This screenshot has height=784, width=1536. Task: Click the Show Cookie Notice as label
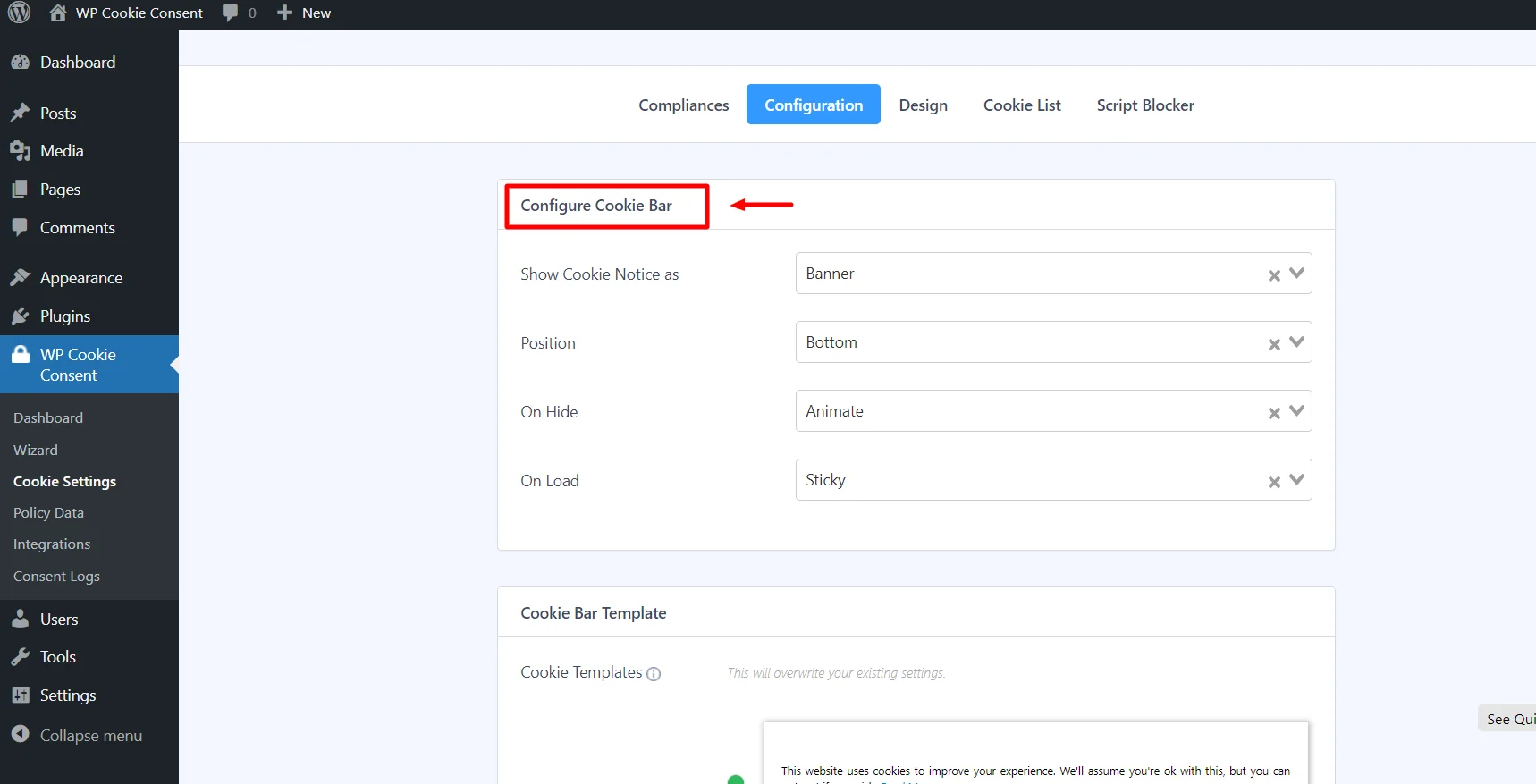click(x=600, y=274)
